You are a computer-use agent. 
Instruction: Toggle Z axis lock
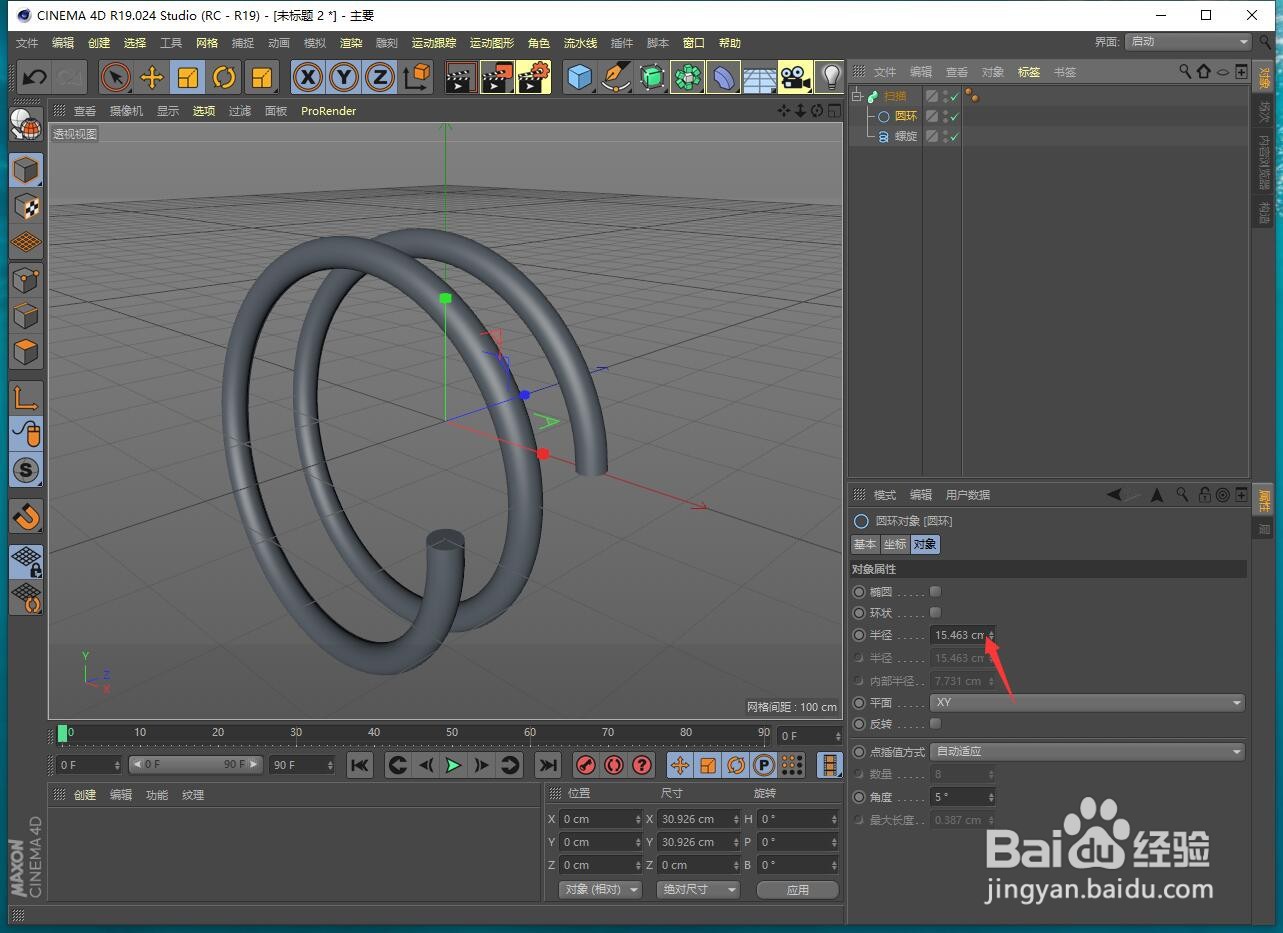(x=380, y=77)
